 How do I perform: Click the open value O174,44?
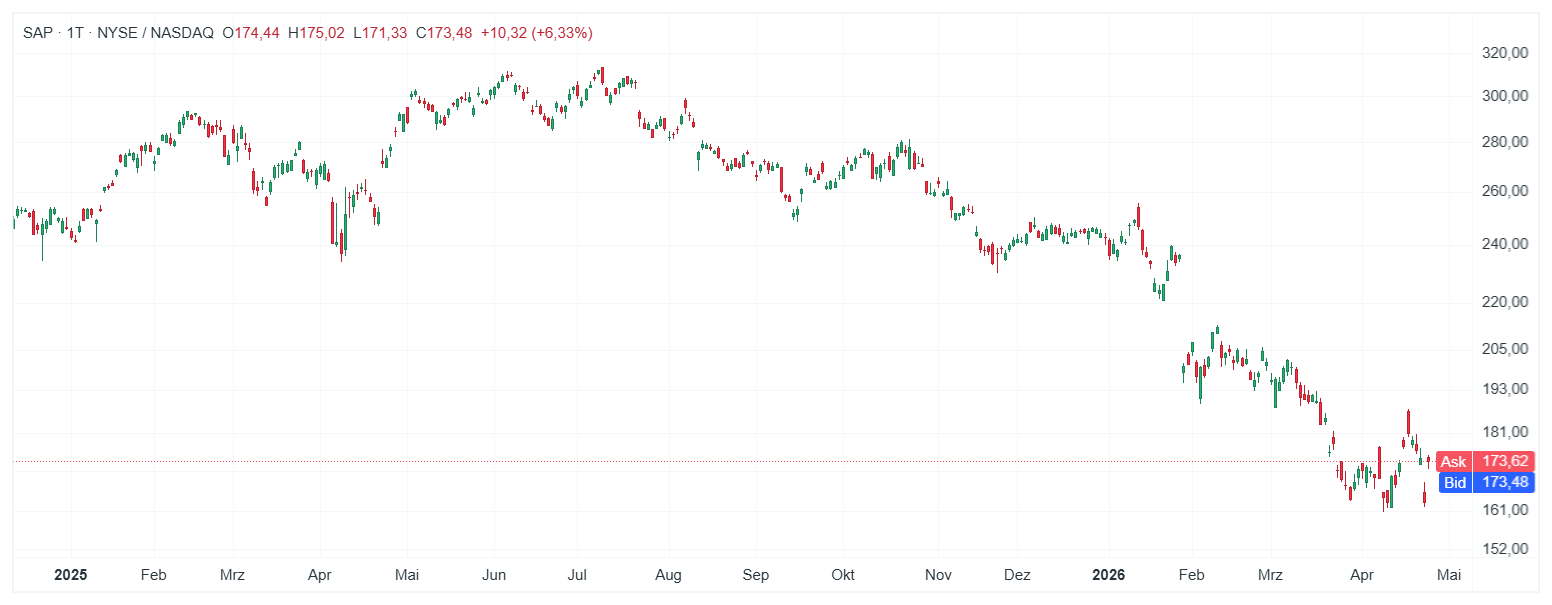(x=250, y=33)
